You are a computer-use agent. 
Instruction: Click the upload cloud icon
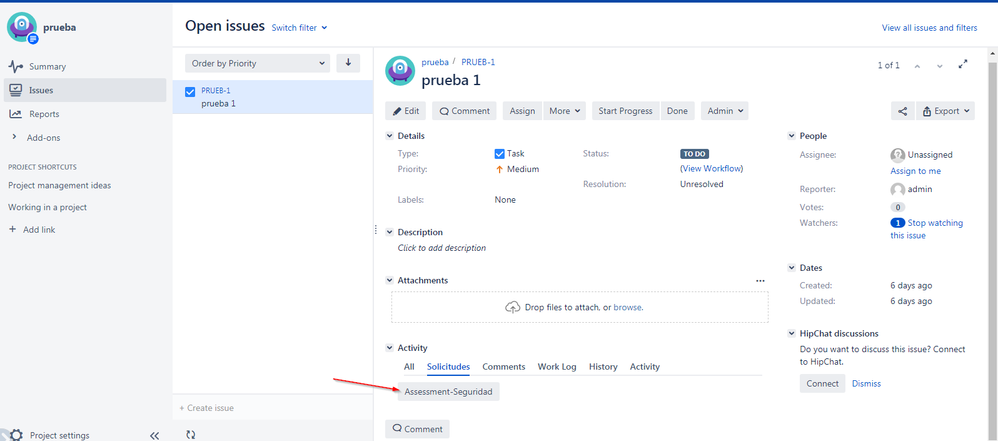[512, 307]
